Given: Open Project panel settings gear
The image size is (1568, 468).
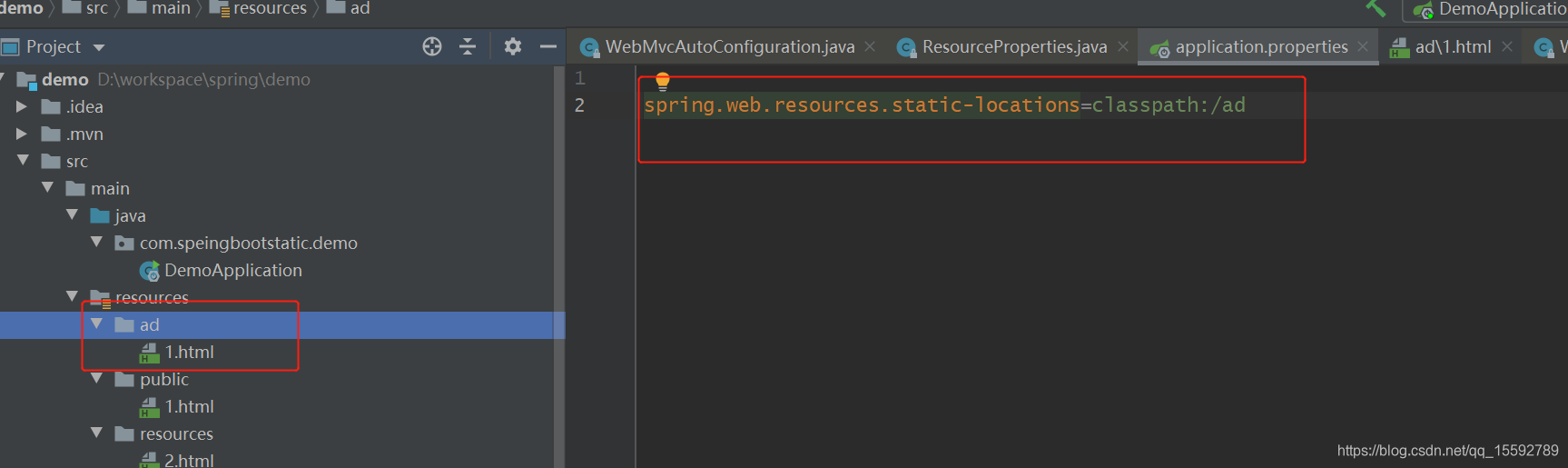Looking at the screenshot, I should coord(513,46).
